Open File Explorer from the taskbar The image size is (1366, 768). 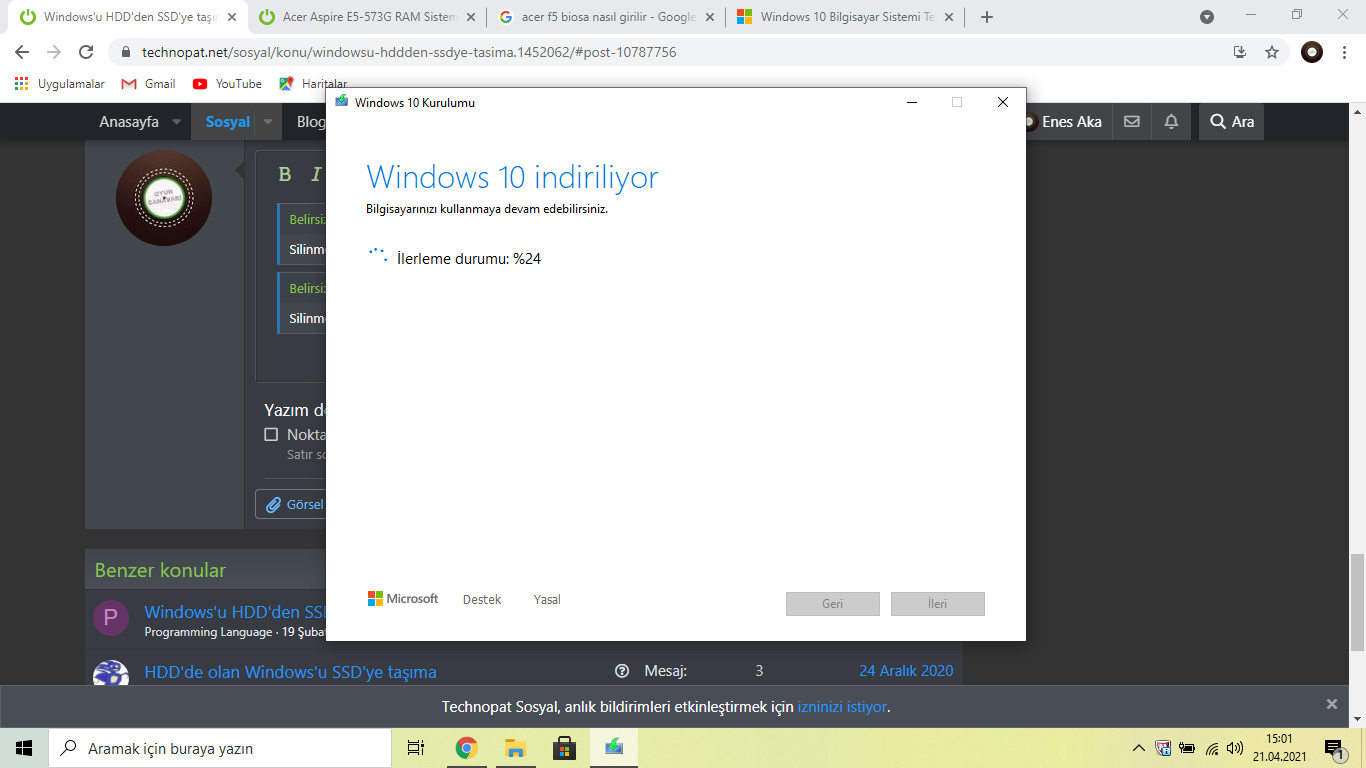pyautogui.click(x=515, y=748)
